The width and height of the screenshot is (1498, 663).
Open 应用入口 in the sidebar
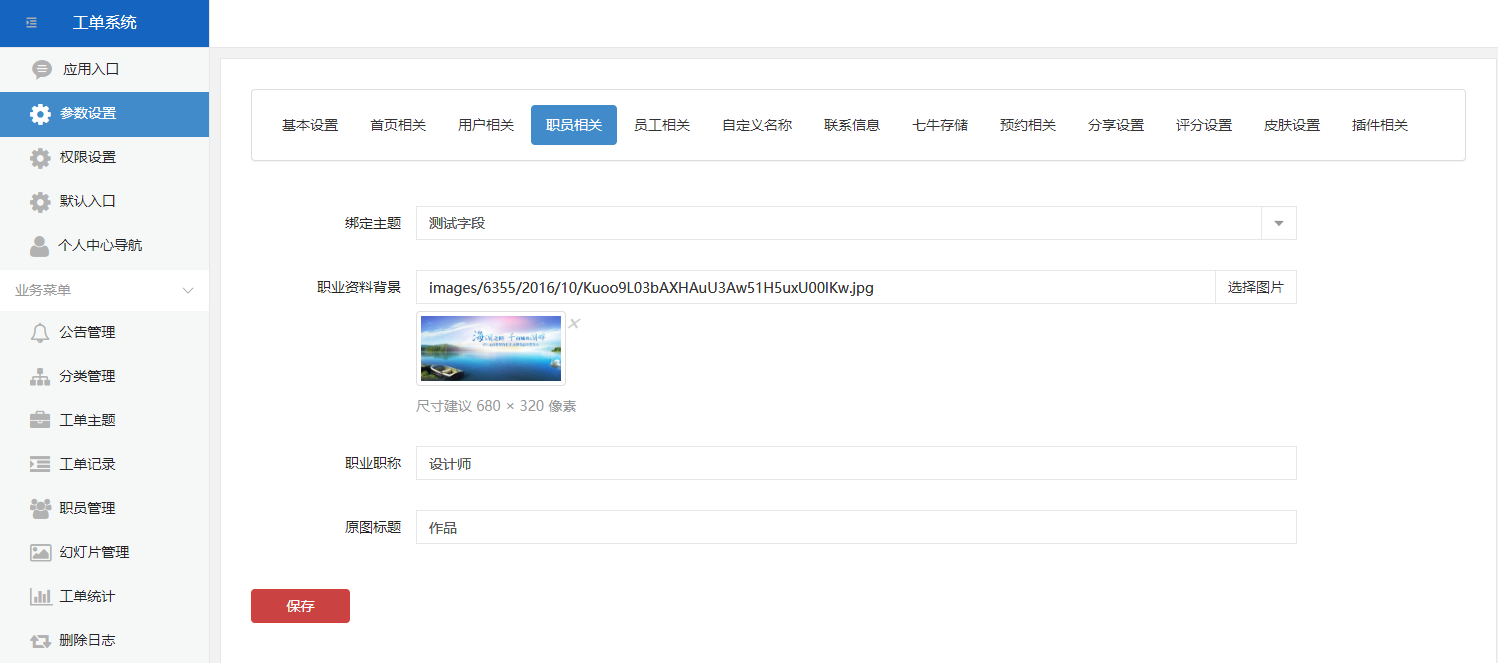[x=104, y=69]
